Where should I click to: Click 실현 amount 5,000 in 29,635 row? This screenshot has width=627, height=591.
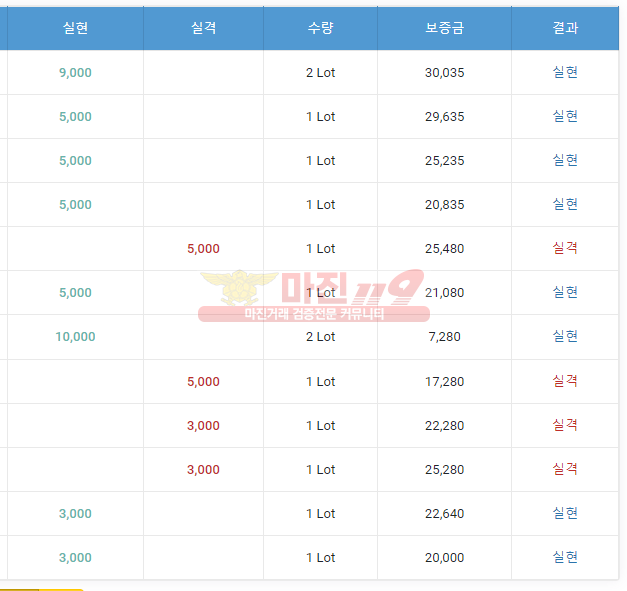[75, 116]
